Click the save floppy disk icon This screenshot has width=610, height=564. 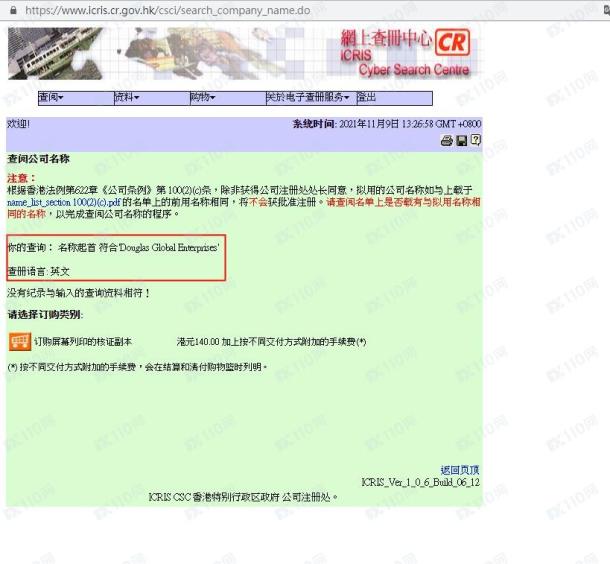coord(461,140)
